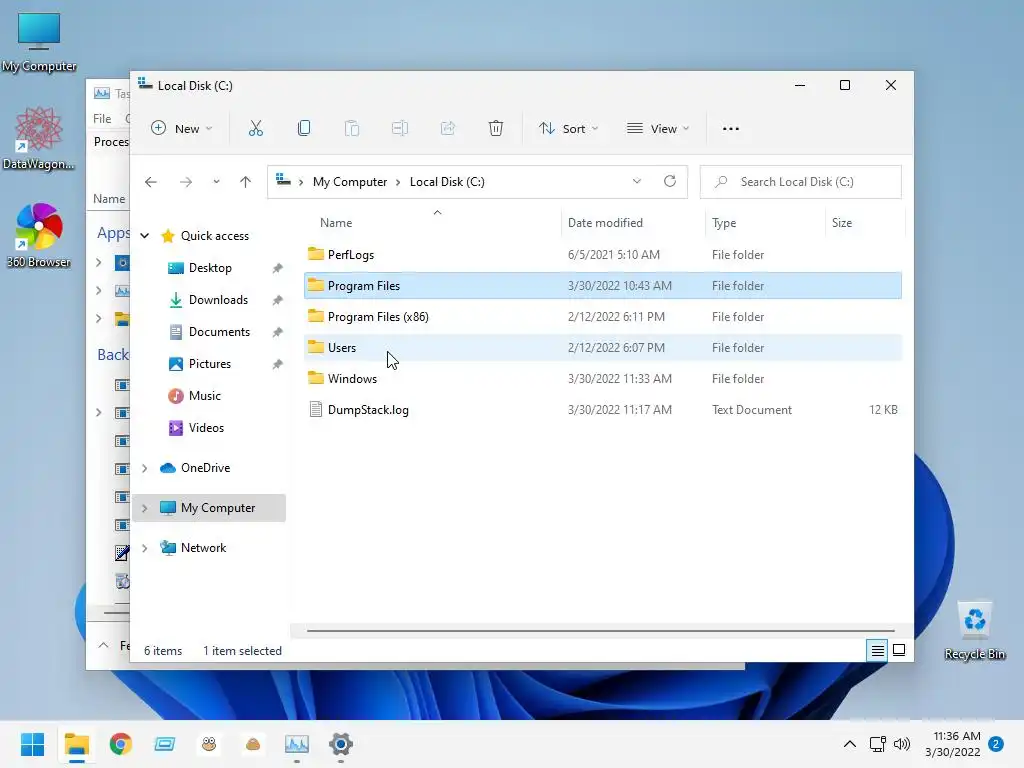Select the My Computer desktop icon
1024x768 pixels.
point(39,42)
